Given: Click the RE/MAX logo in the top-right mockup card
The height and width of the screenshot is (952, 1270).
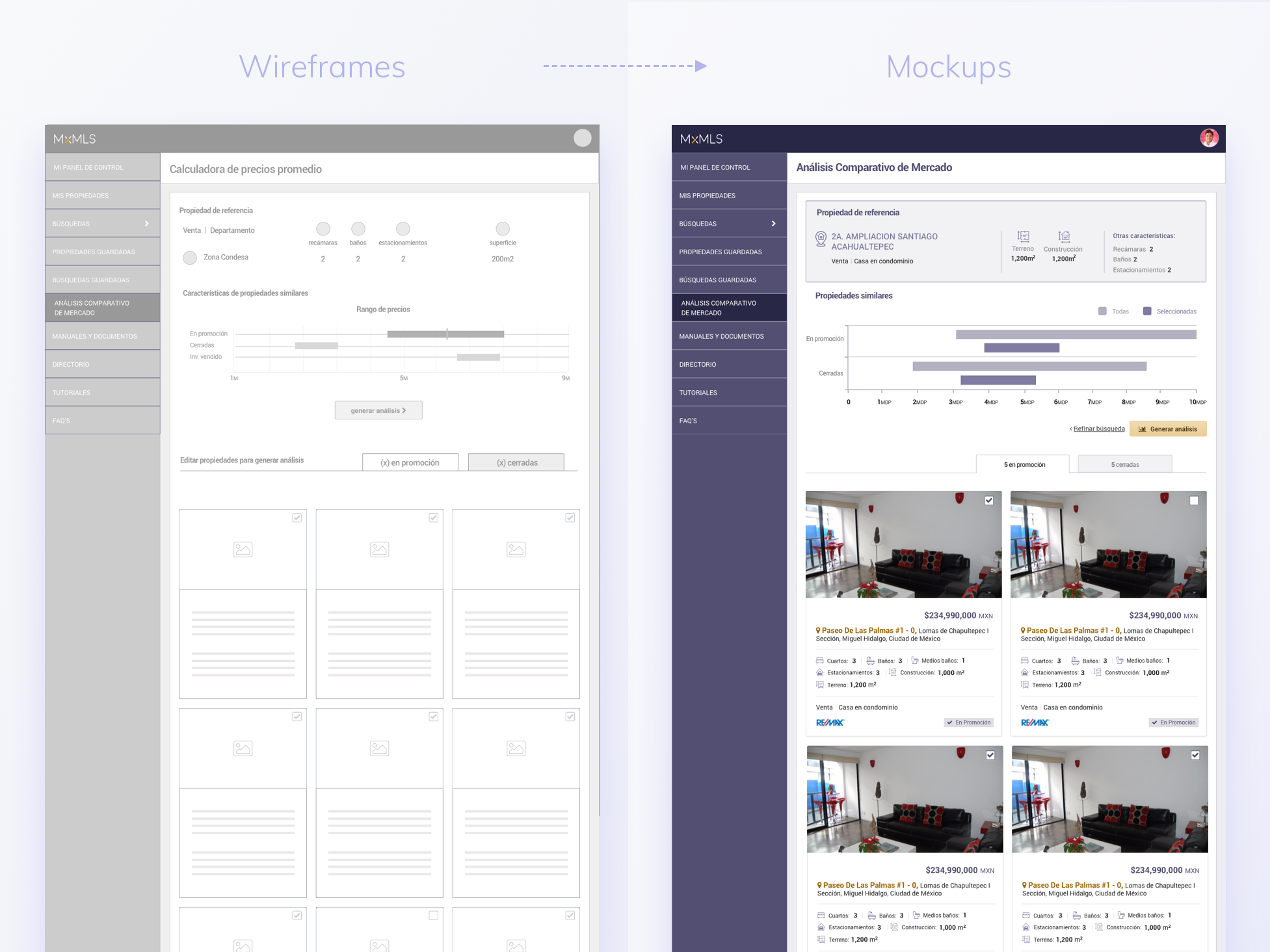Looking at the screenshot, I should pos(1035,722).
